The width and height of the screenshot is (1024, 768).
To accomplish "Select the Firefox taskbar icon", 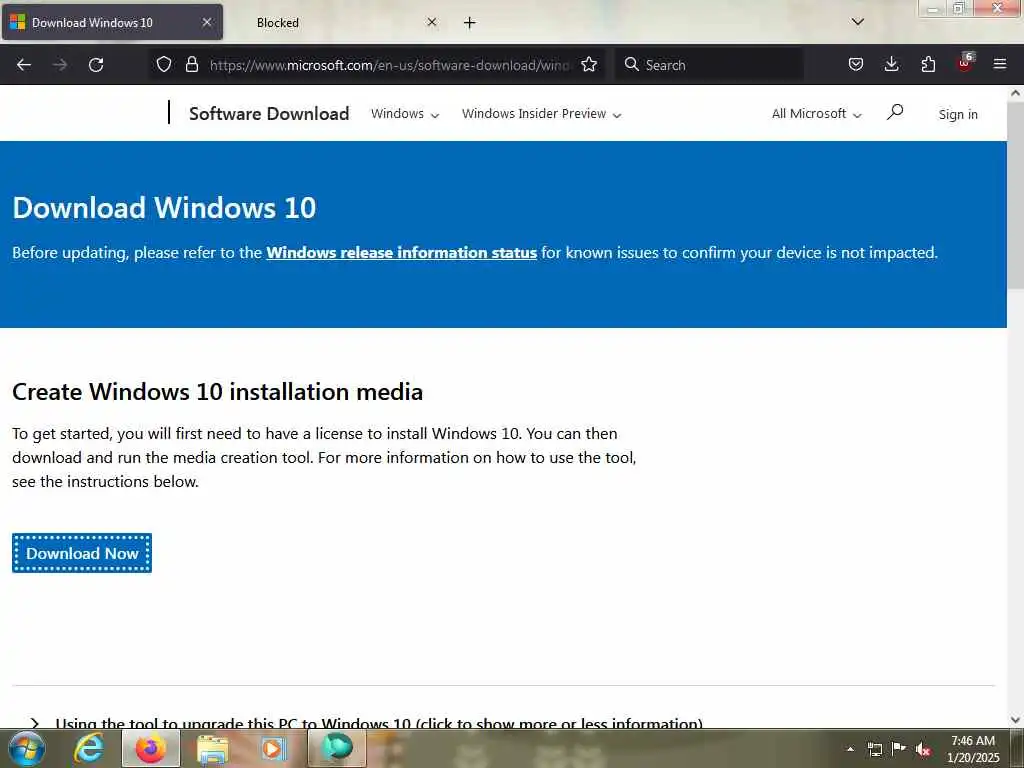I will point(151,748).
